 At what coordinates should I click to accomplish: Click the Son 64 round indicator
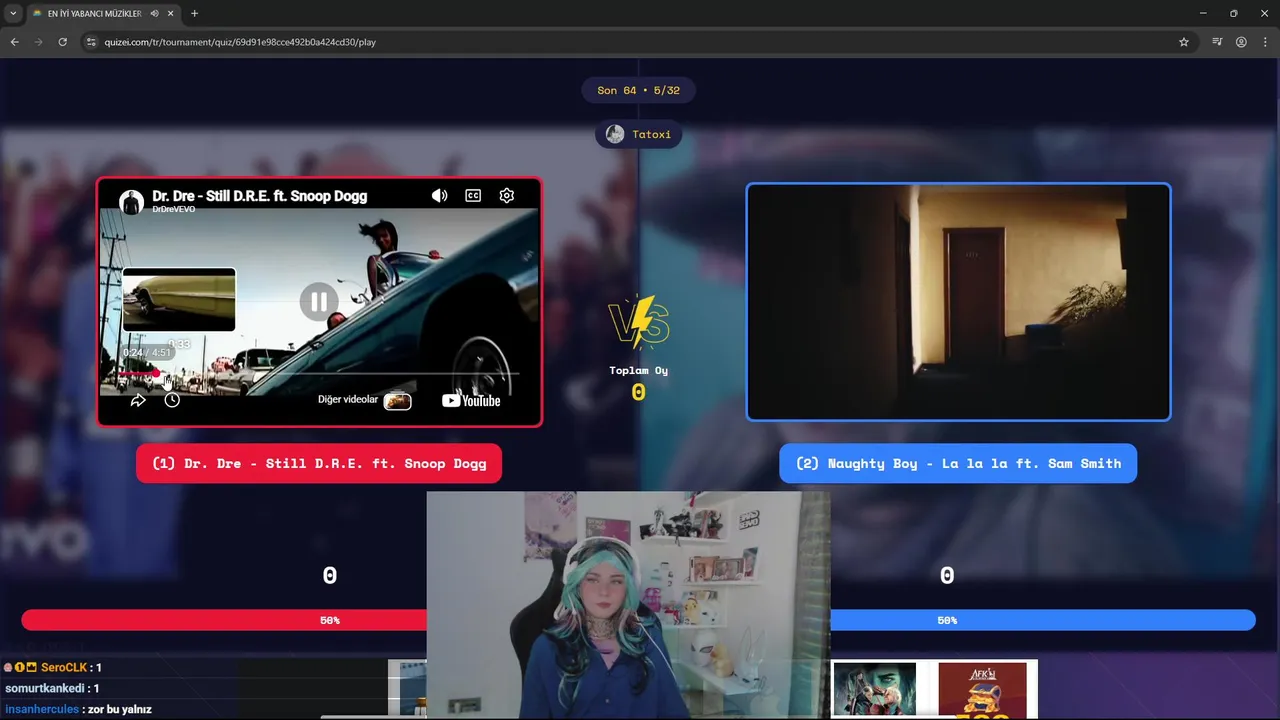(638, 90)
